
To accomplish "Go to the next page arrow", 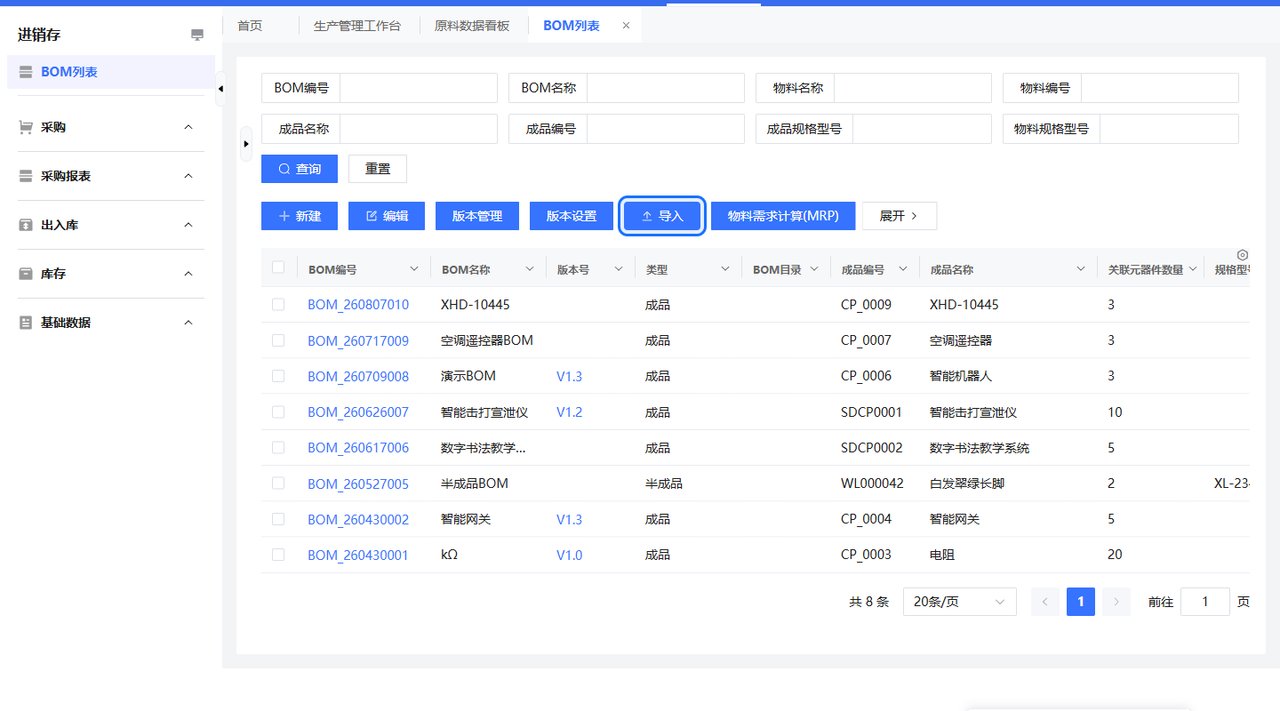I will click(x=1116, y=602).
